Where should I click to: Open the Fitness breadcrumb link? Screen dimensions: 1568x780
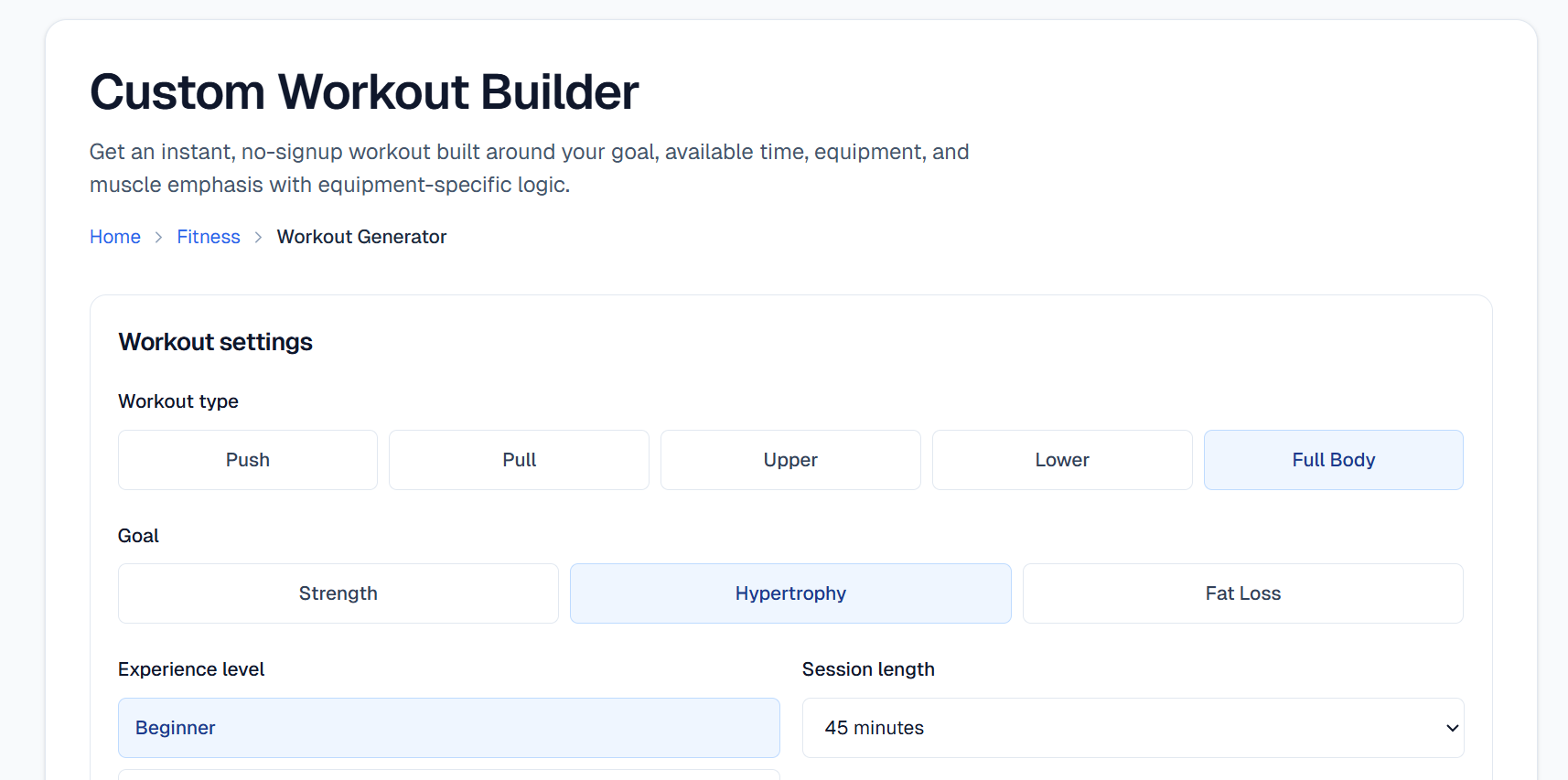(x=209, y=237)
